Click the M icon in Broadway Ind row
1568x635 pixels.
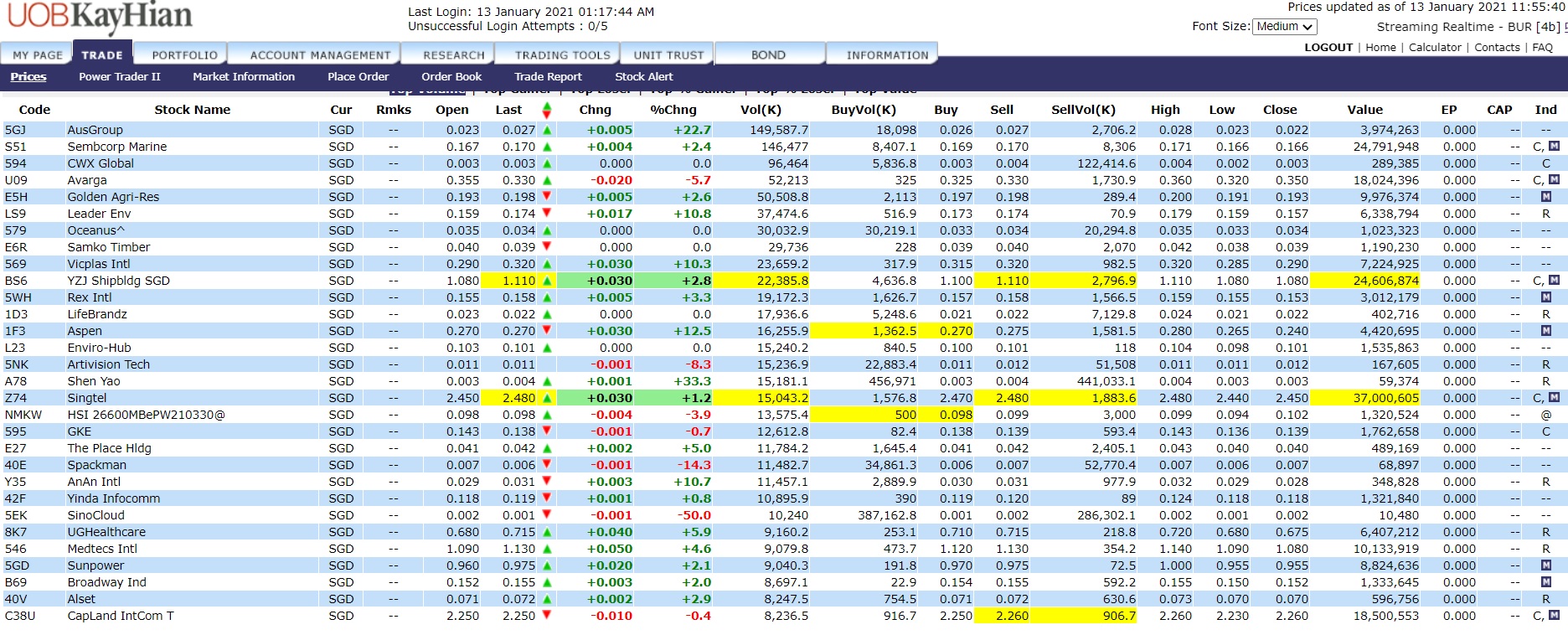(1546, 581)
